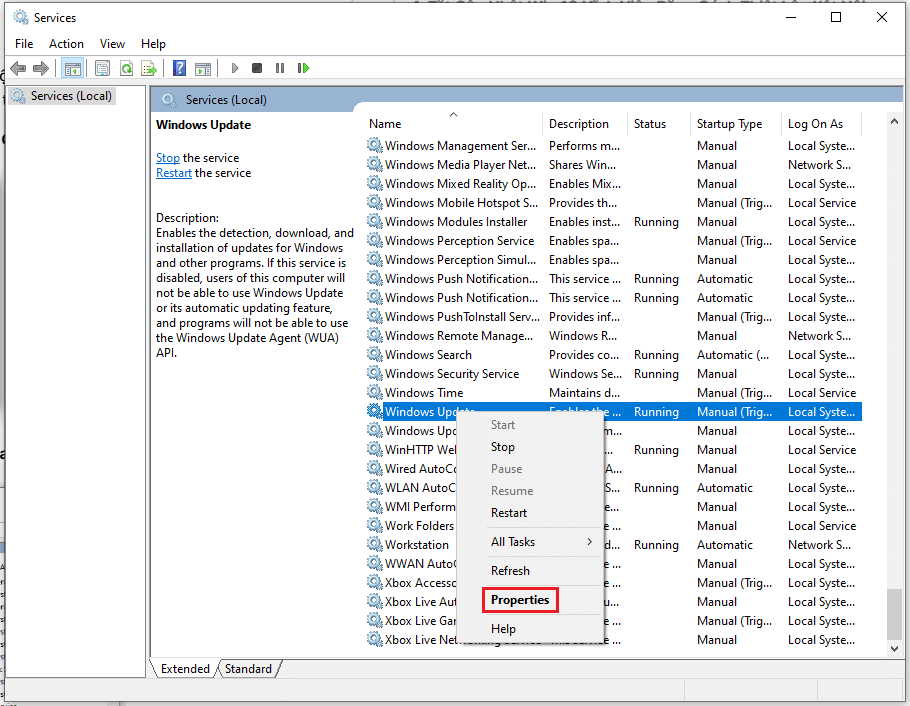Click the gear icon beside WLAN AutoConfig row

point(375,487)
